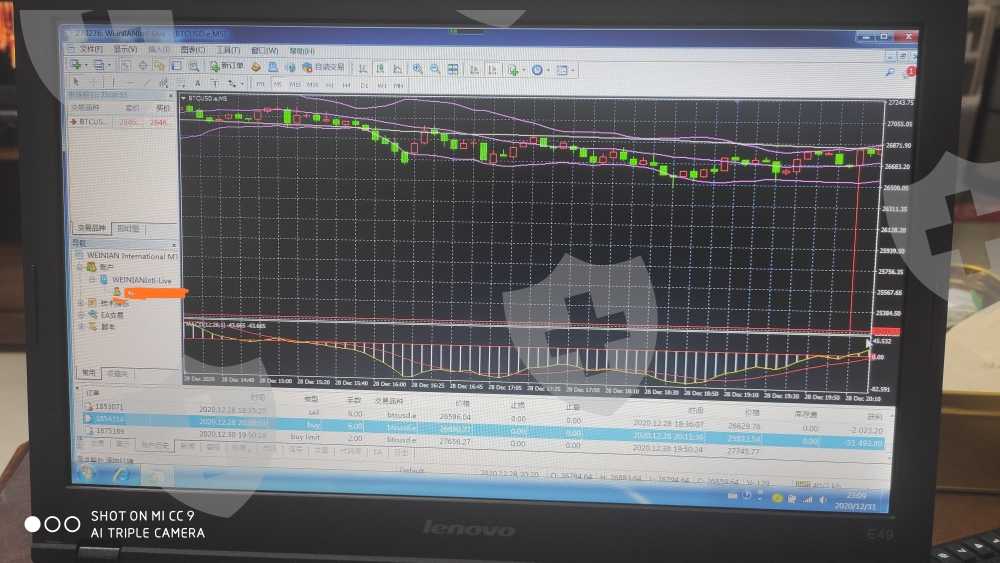Screen dimensions: 1000x563
Task: Switch chart to M5 timeframe
Action: point(277,84)
